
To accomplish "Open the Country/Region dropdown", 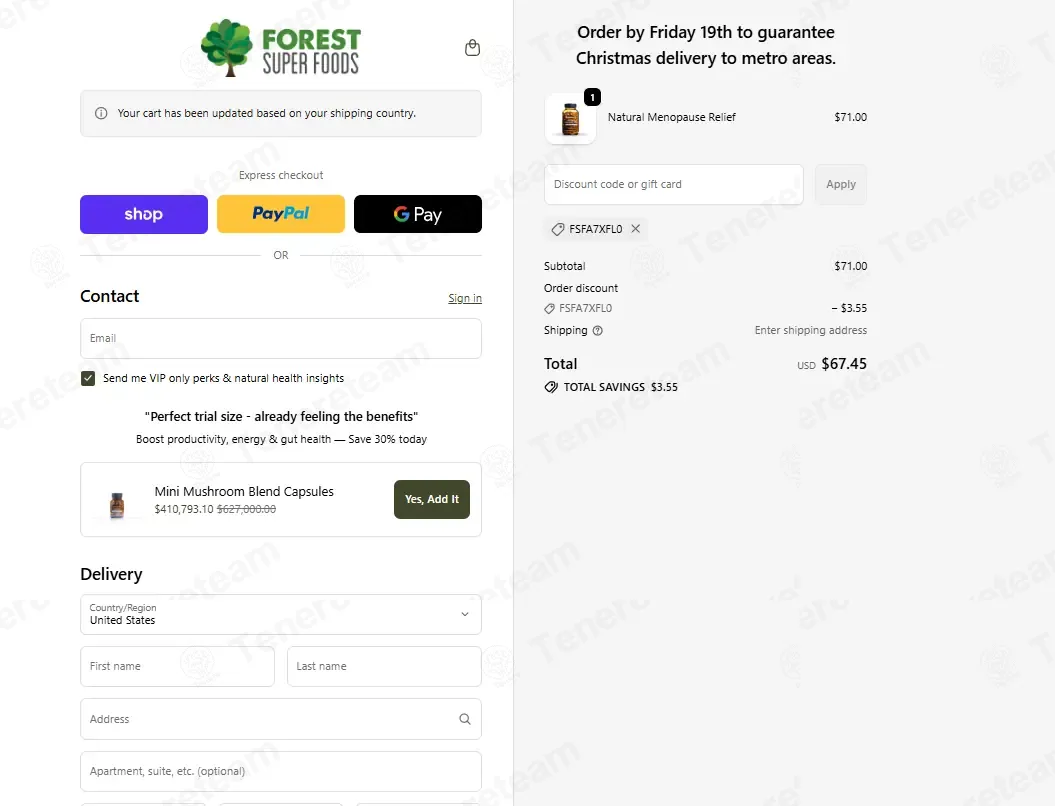I will coord(281,614).
